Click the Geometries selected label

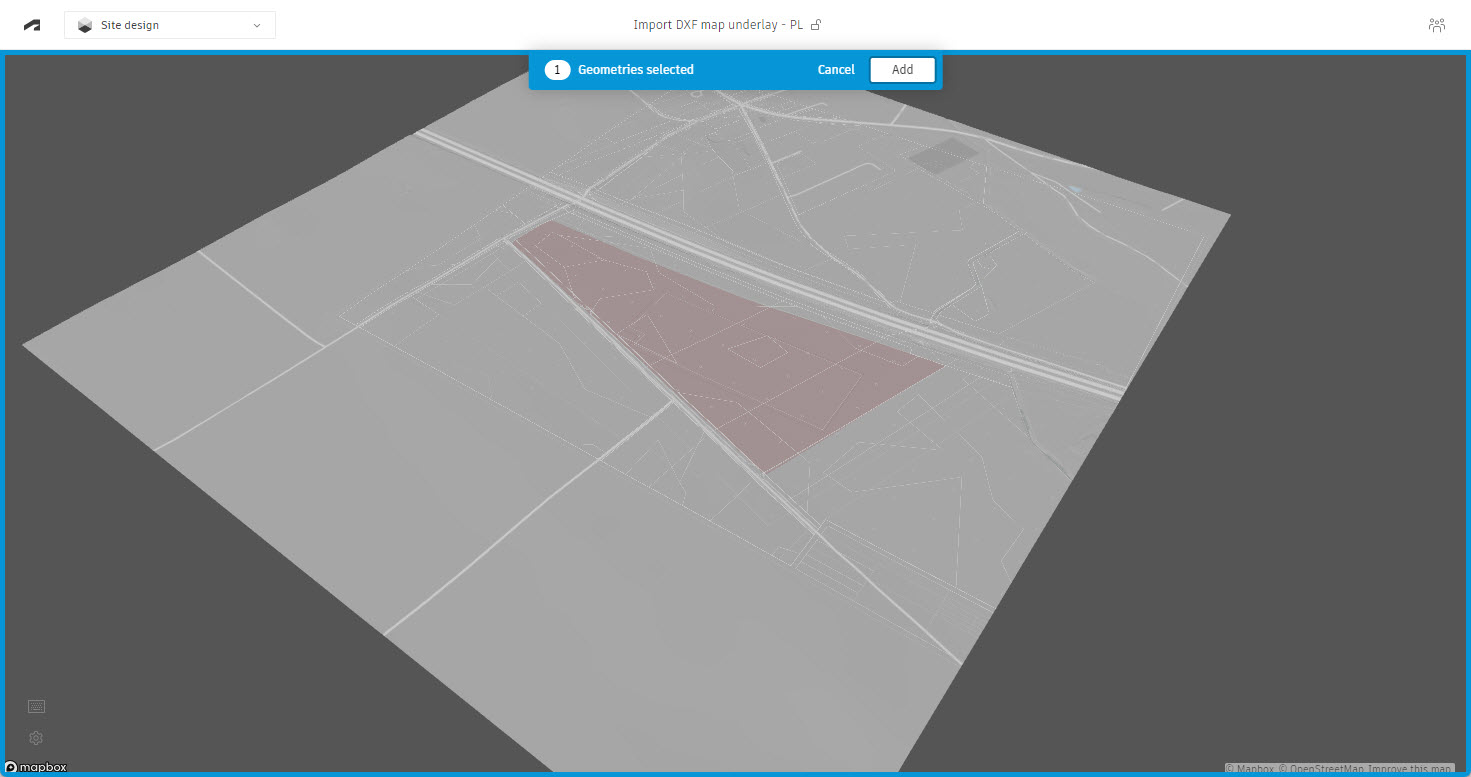pos(636,70)
